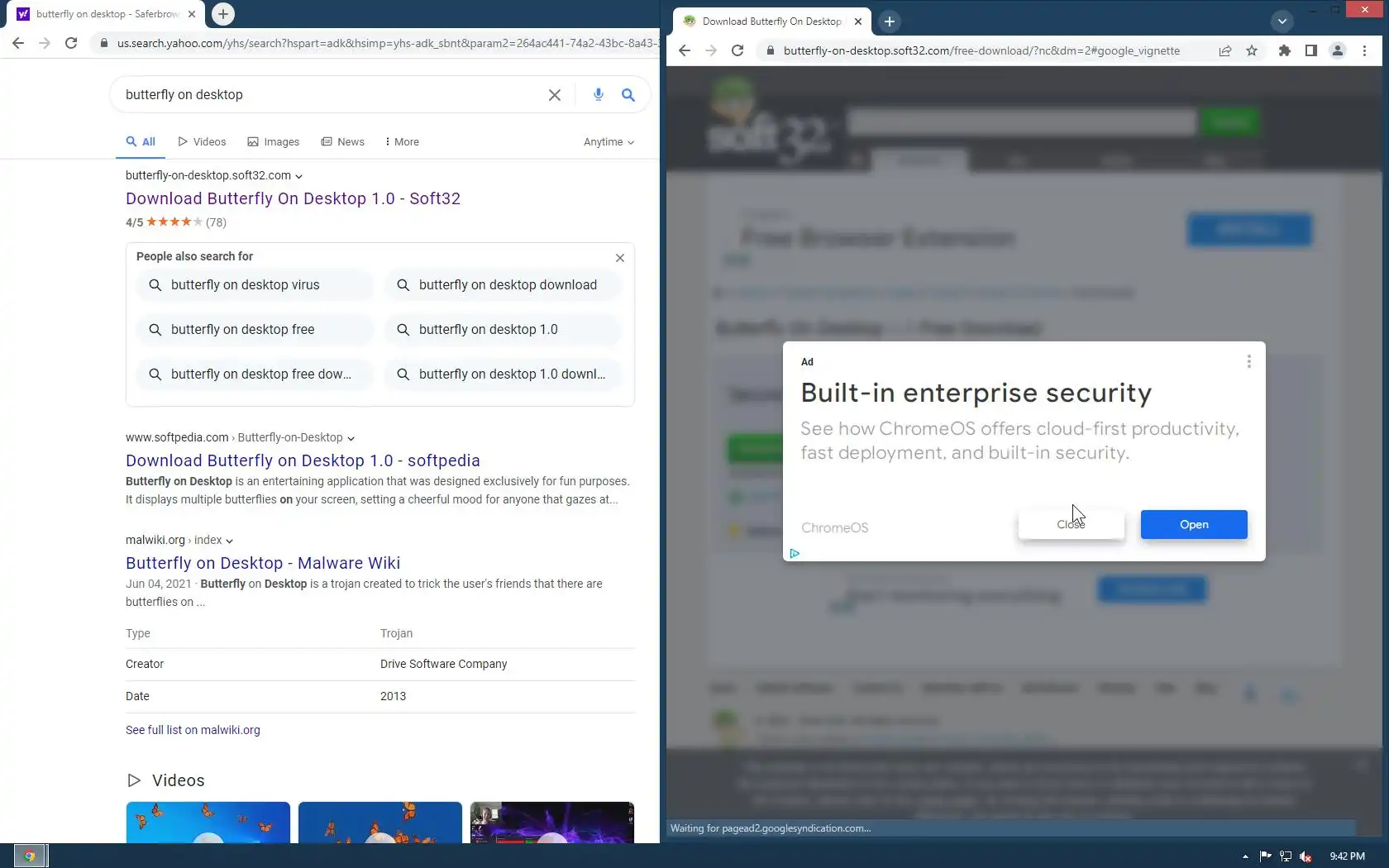Activate 'Download Butterfly On Desktop' Chrome tab
This screenshot has height=868, width=1389.
(x=772, y=21)
